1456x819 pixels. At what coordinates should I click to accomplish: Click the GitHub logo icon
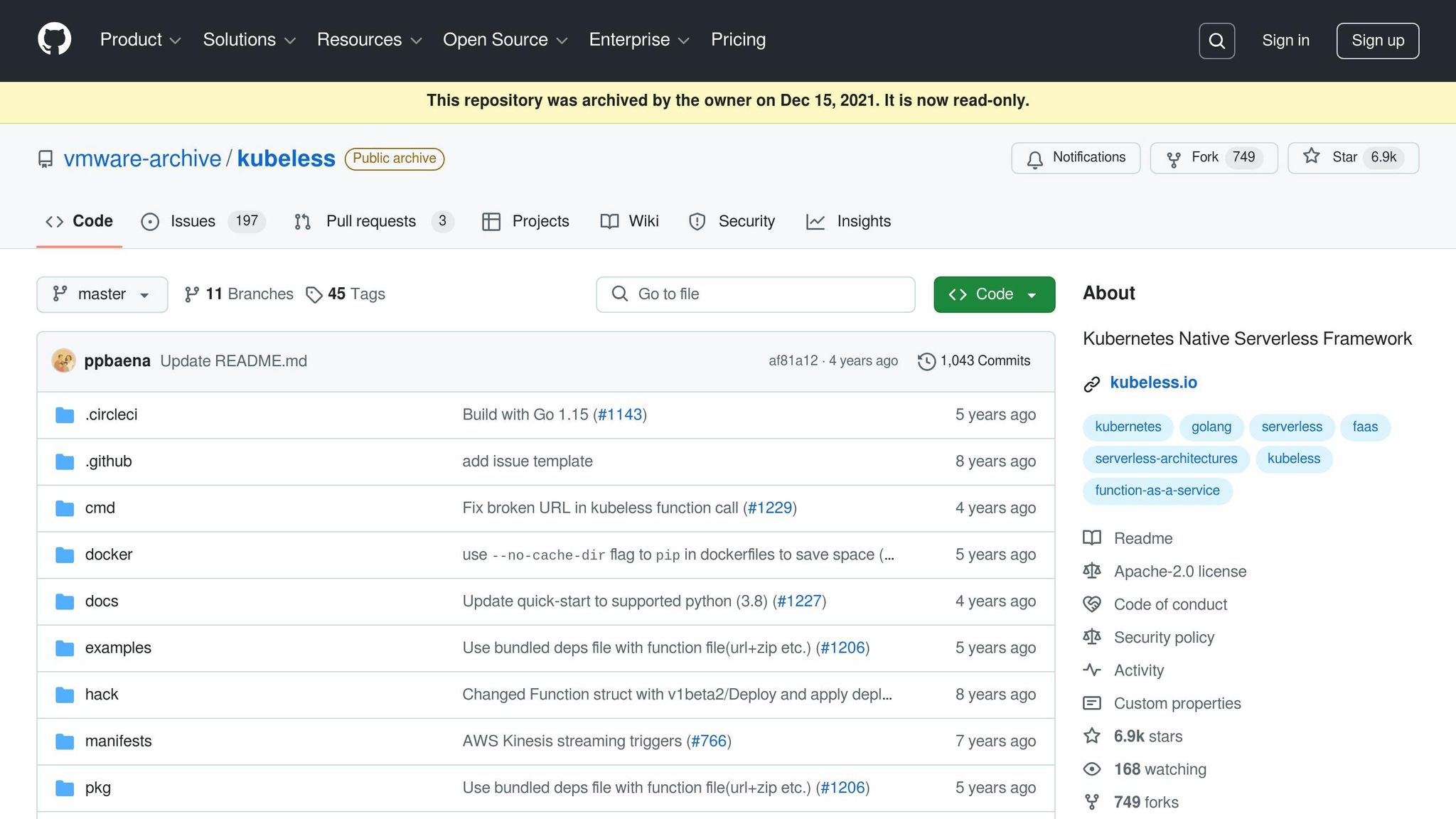55,40
